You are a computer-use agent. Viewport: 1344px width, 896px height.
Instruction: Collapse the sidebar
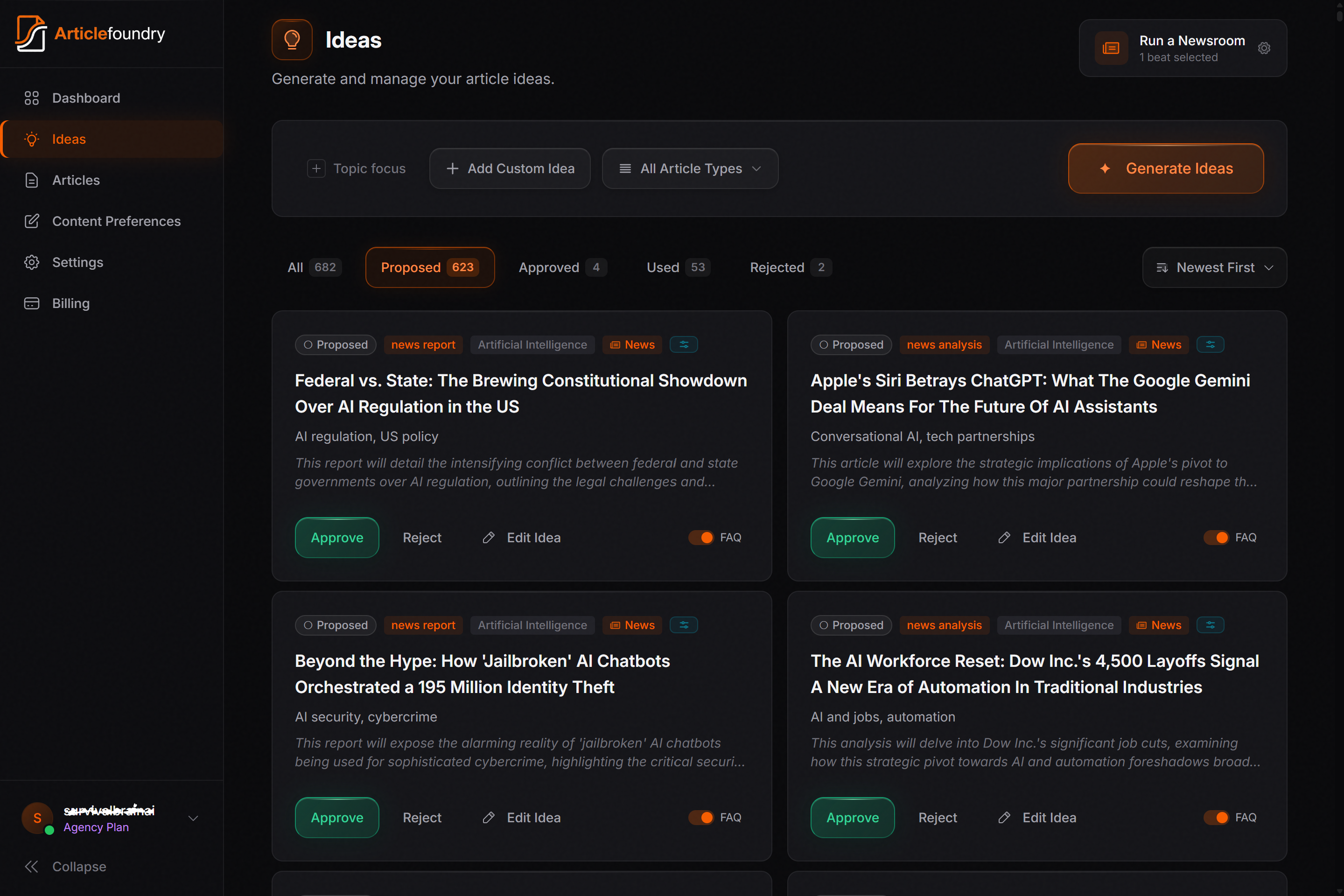(66, 866)
